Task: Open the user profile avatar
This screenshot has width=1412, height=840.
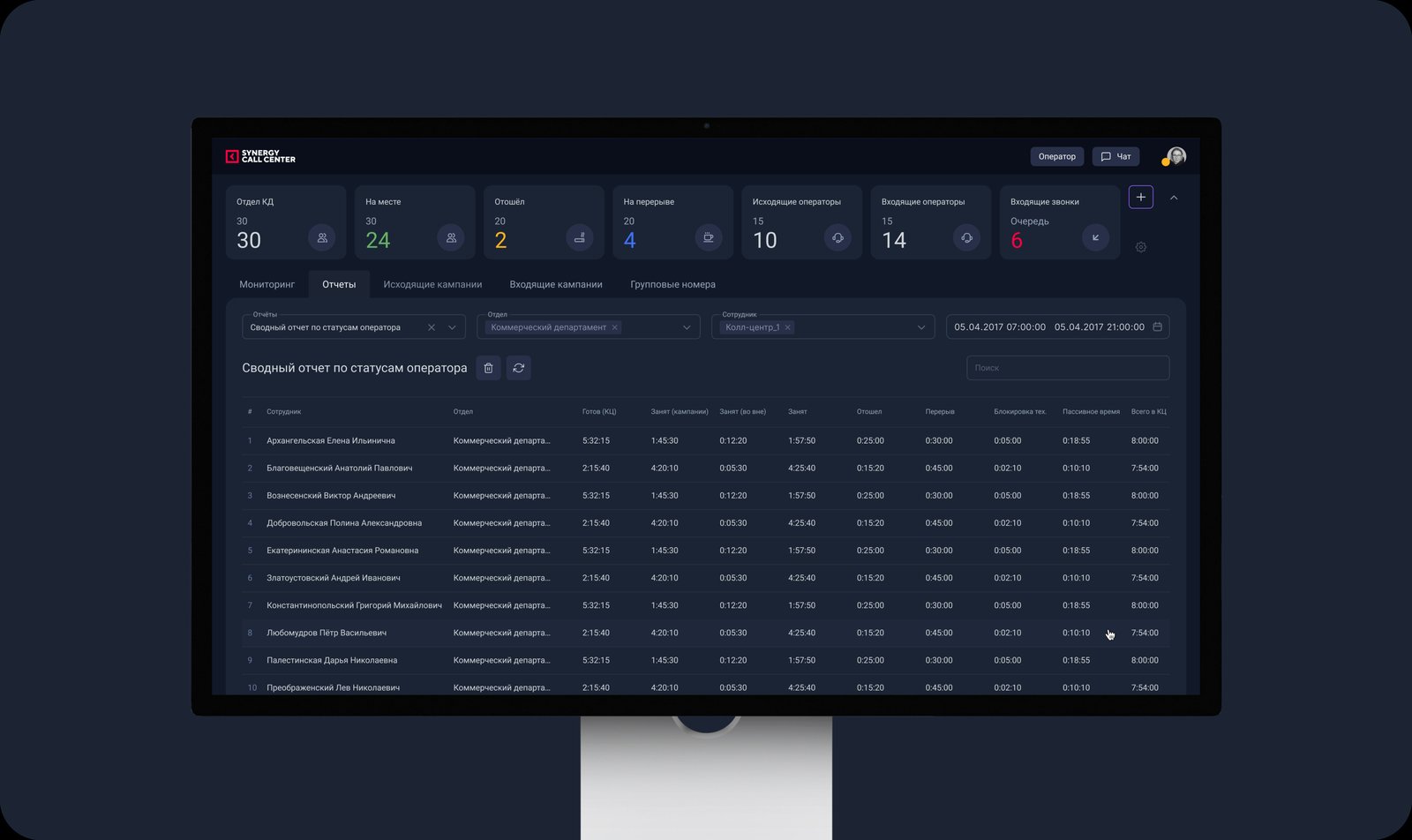Action: coord(1175,156)
